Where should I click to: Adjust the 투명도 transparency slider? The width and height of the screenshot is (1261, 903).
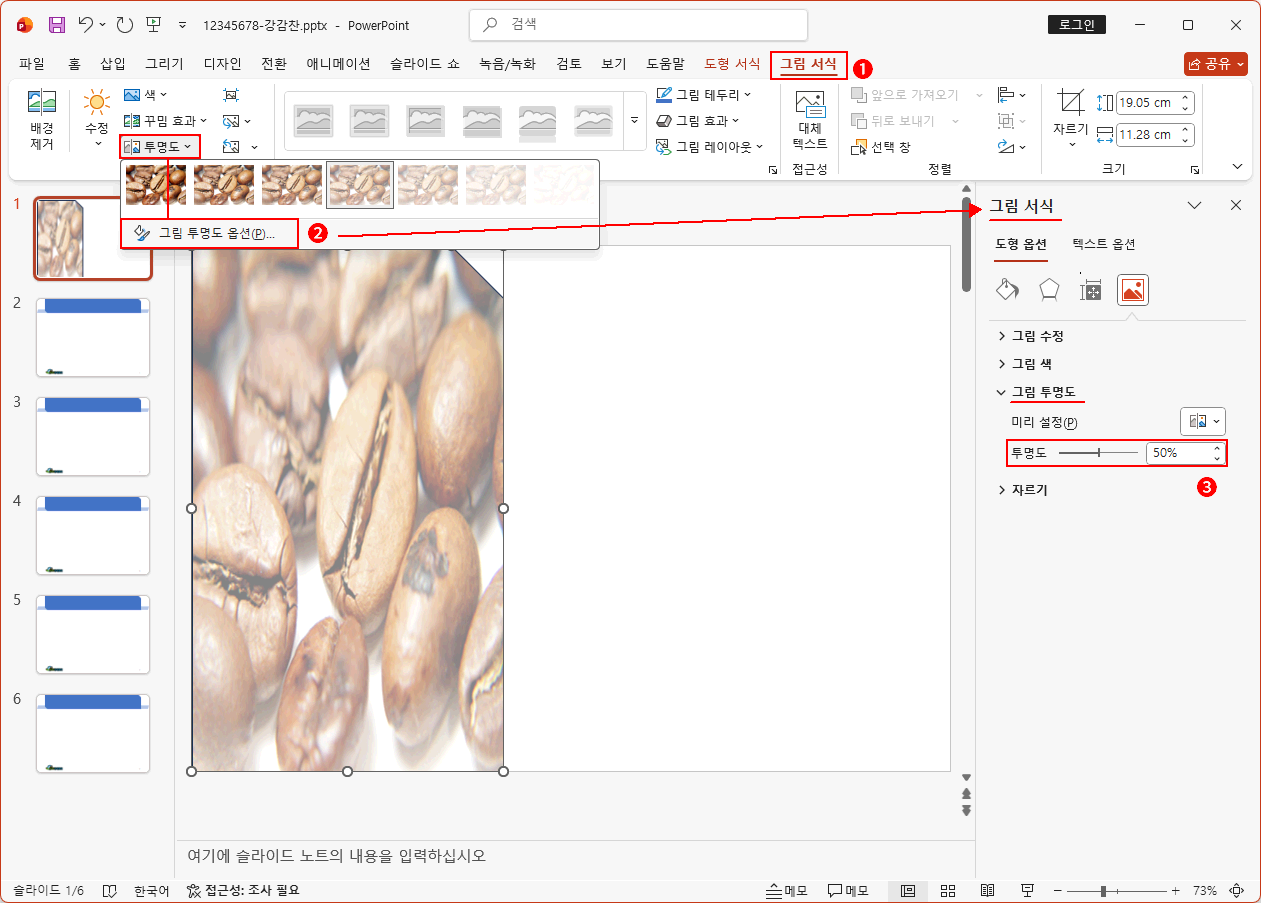point(1098,452)
